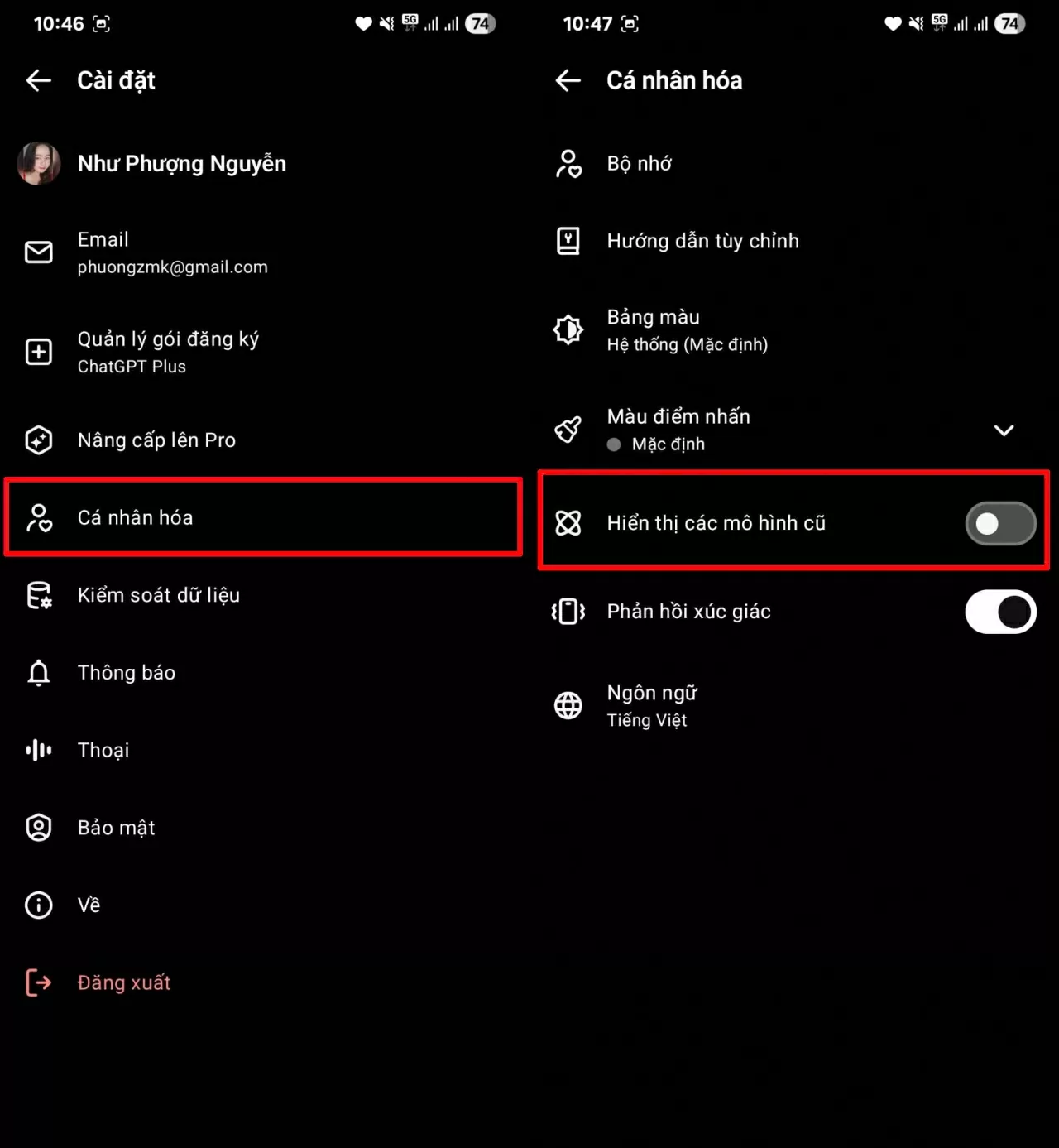This screenshot has width=1059, height=1148.
Task: Tap the Hướng dẫn tùy chỉnh book icon
Action: coord(568,241)
